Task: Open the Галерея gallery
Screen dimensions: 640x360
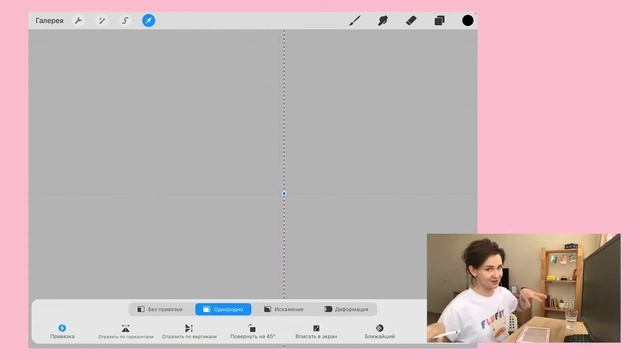Action: (49, 20)
